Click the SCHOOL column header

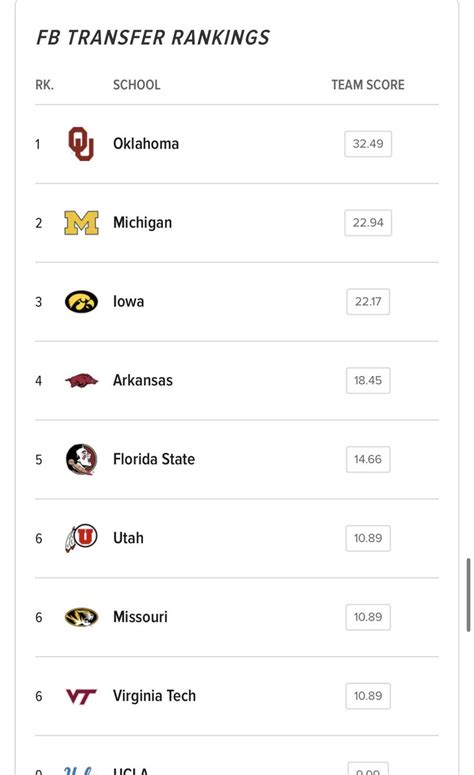136,85
